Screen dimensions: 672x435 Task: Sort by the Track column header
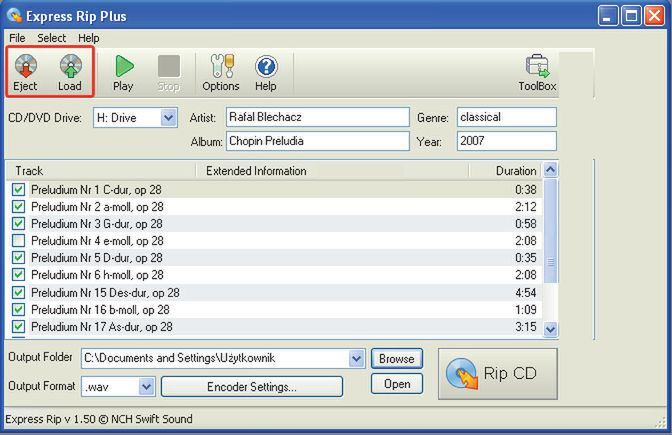(101, 171)
